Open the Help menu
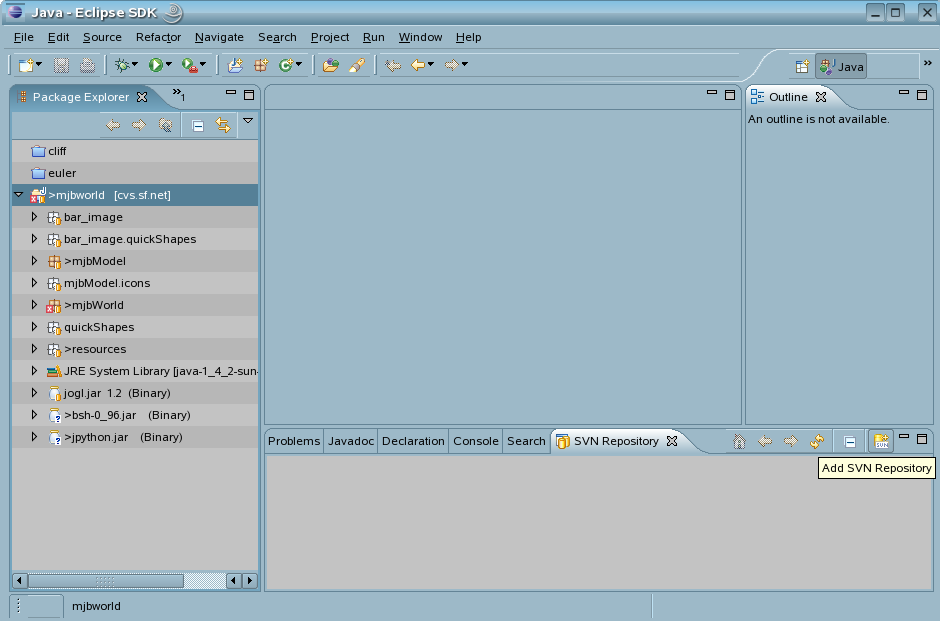The height and width of the screenshot is (621, 940). pos(468,37)
